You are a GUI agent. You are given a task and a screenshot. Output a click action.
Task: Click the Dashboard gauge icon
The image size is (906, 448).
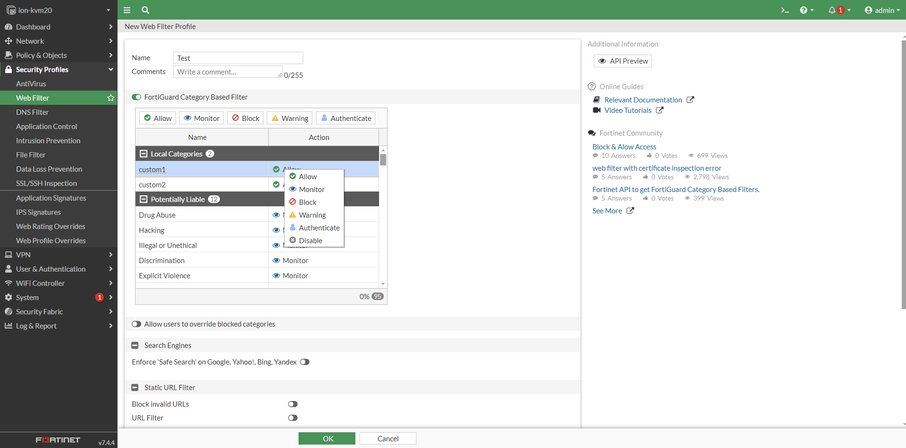(8, 27)
